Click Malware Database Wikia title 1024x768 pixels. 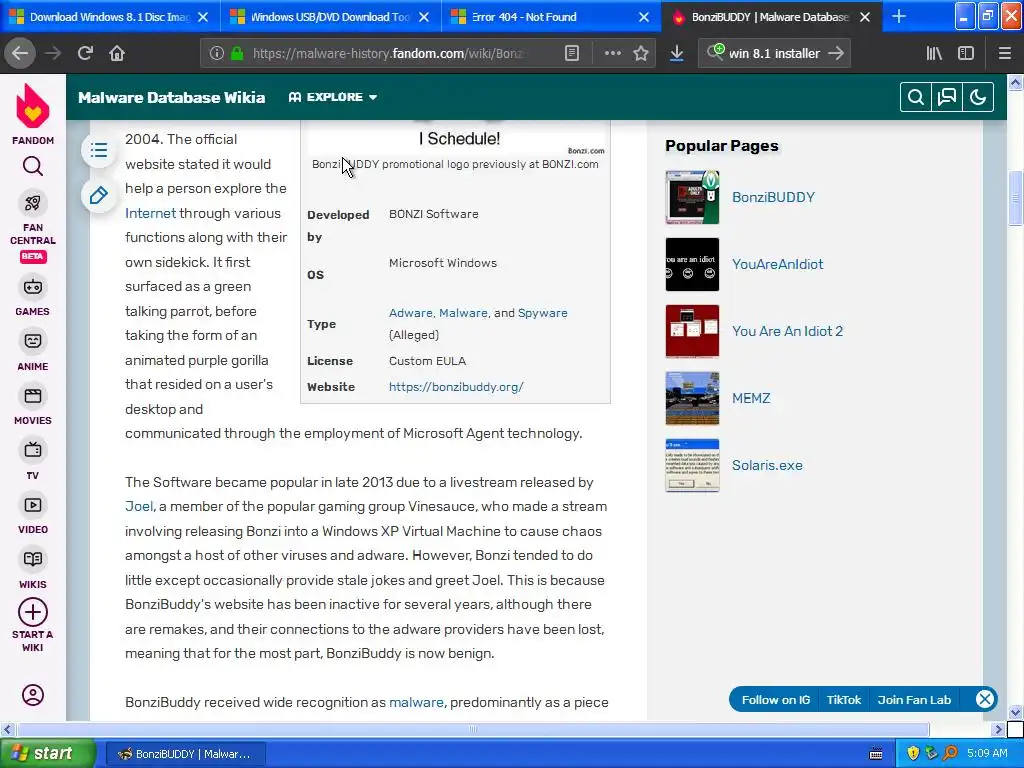point(172,97)
